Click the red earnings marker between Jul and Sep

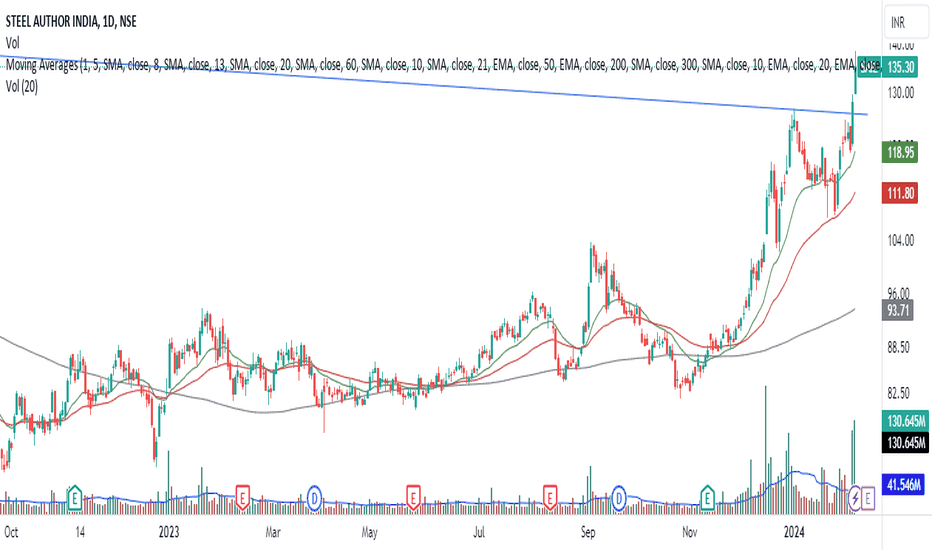tap(550, 498)
